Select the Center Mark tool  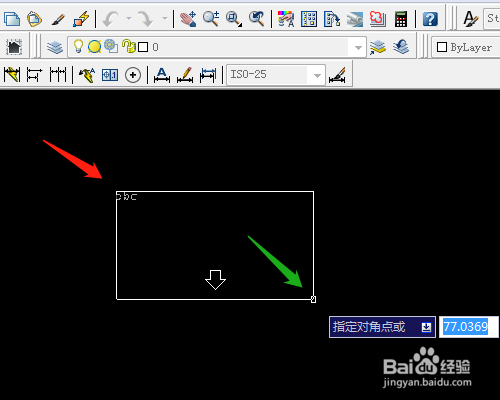(133, 75)
